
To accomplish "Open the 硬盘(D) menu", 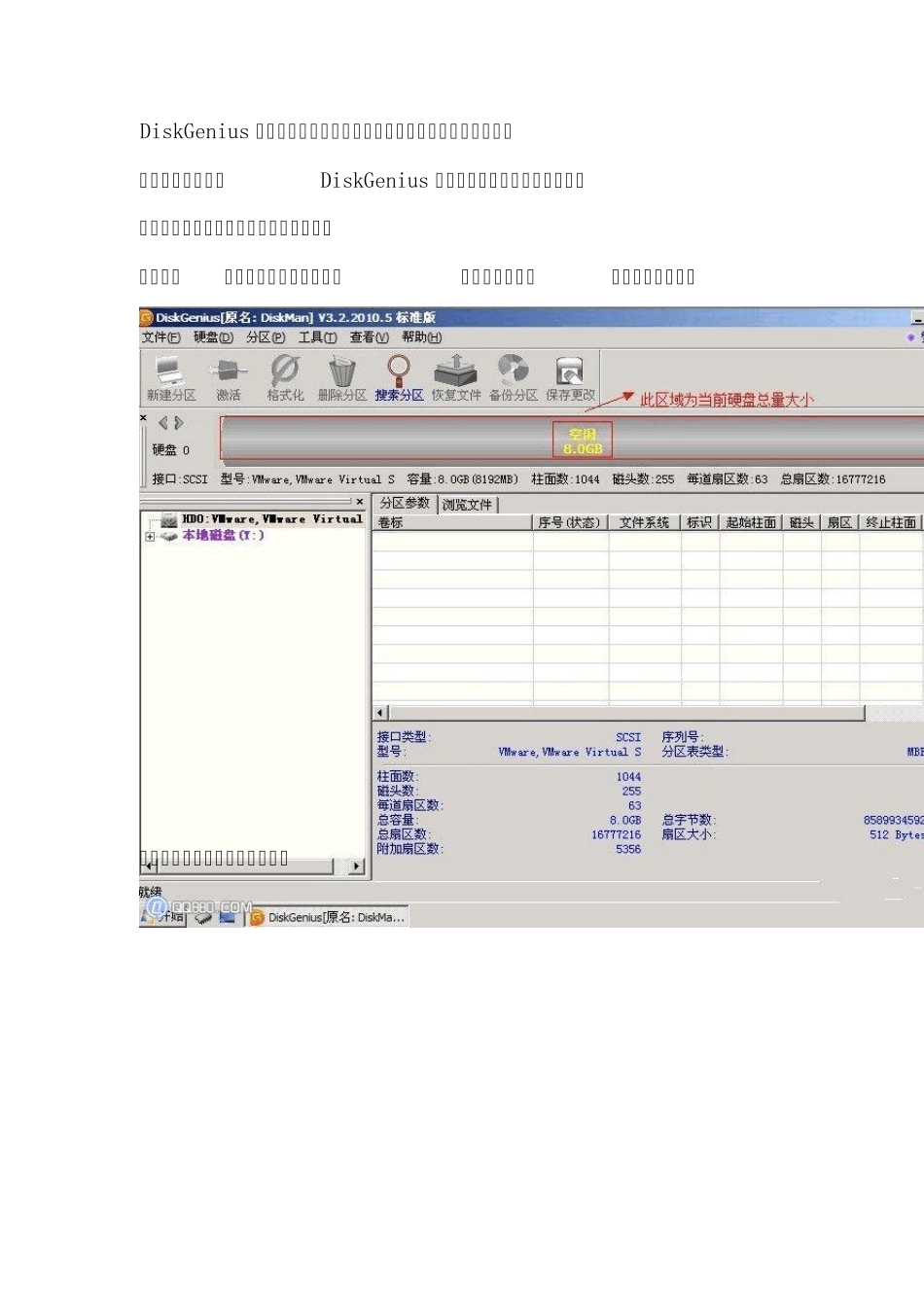I will pos(213,337).
